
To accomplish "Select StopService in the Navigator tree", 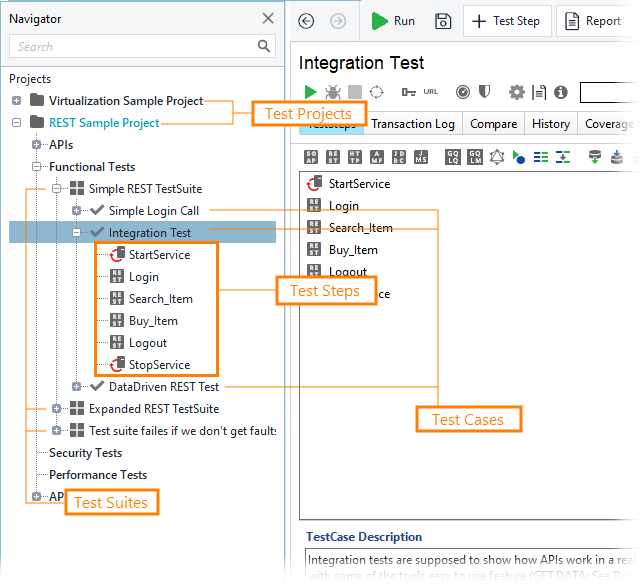I will [159, 365].
